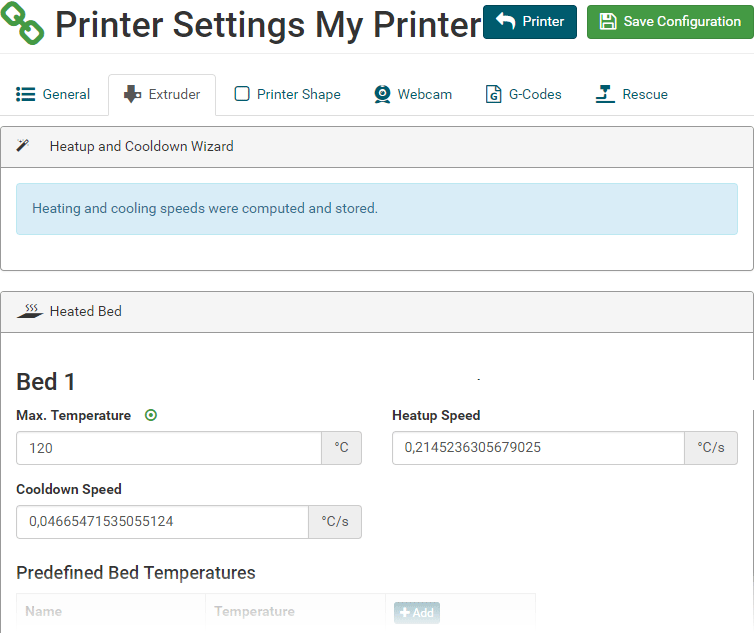Click the green target icon beside Max. Temperature
The height and width of the screenshot is (633, 754).
(x=151, y=415)
